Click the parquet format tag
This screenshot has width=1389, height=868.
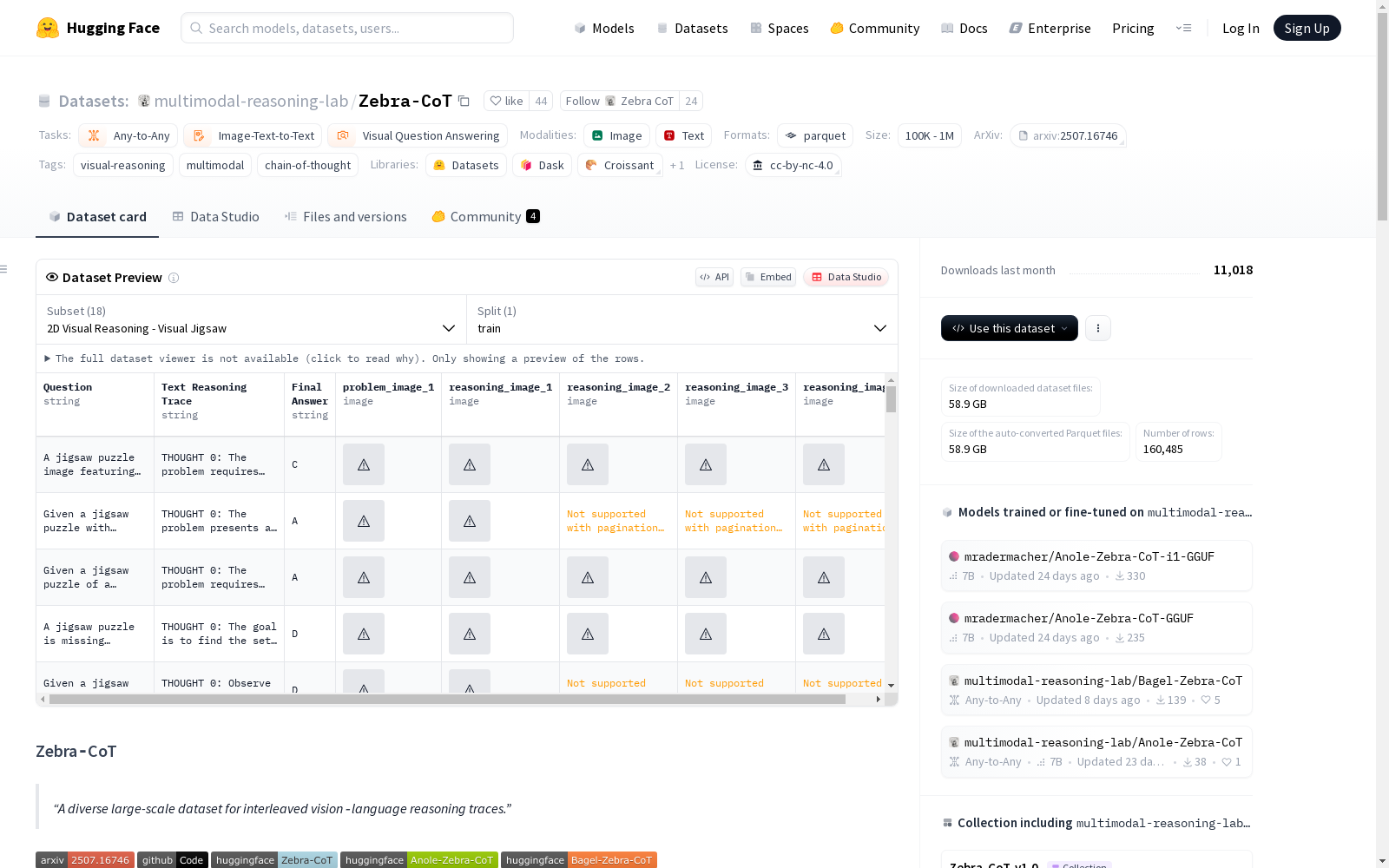coord(815,135)
